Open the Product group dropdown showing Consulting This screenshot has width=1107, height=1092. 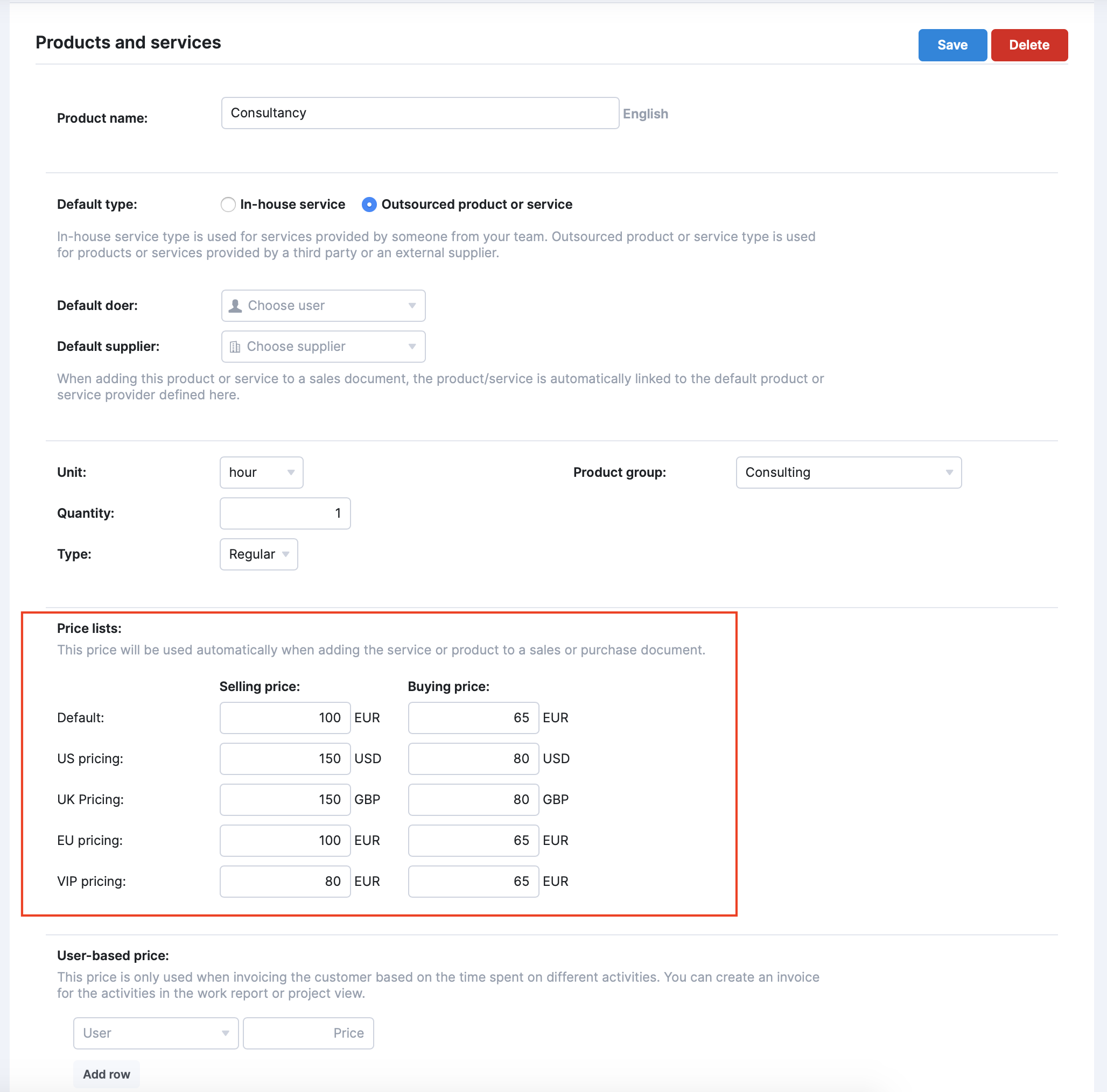849,473
